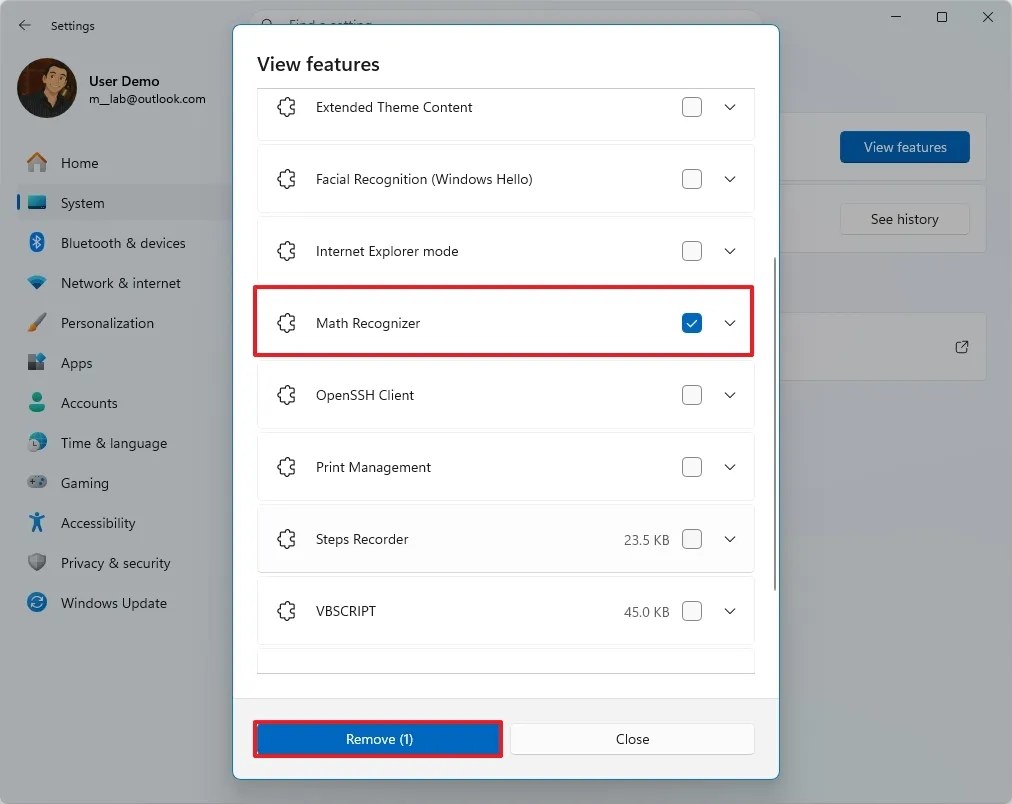Image resolution: width=1012 pixels, height=804 pixels.
Task: Uncheck the Math Recognizer checkbox
Action: [x=691, y=323]
